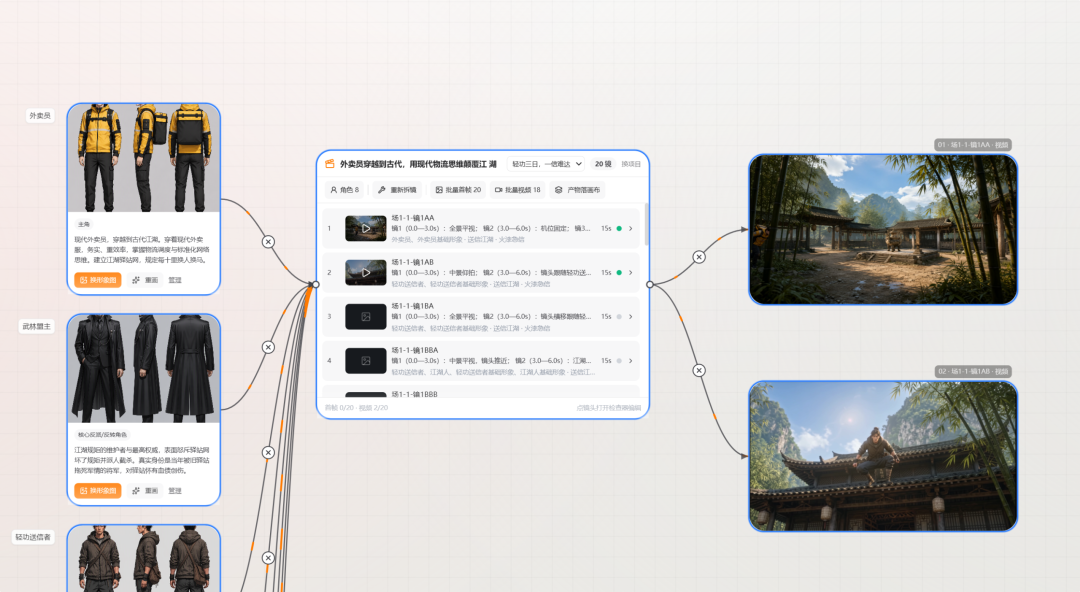This screenshot has width=1080, height=592.
Task: Remove the connection from 外卖员 card
Action: (x=268, y=242)
